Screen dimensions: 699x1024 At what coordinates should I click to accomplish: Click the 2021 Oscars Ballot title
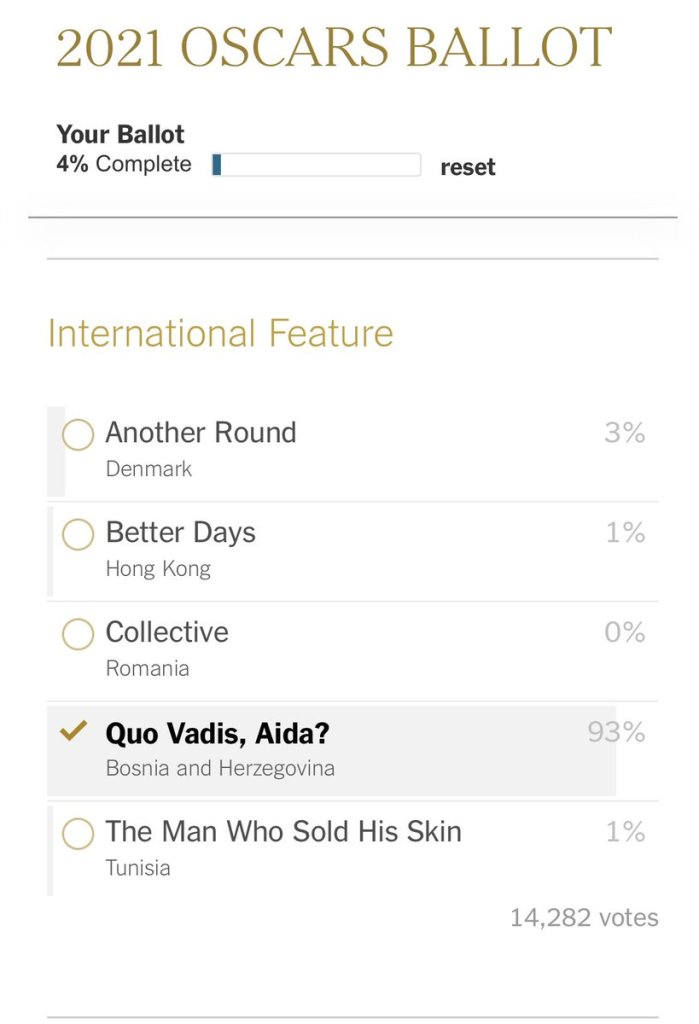[x=334, y=47]
